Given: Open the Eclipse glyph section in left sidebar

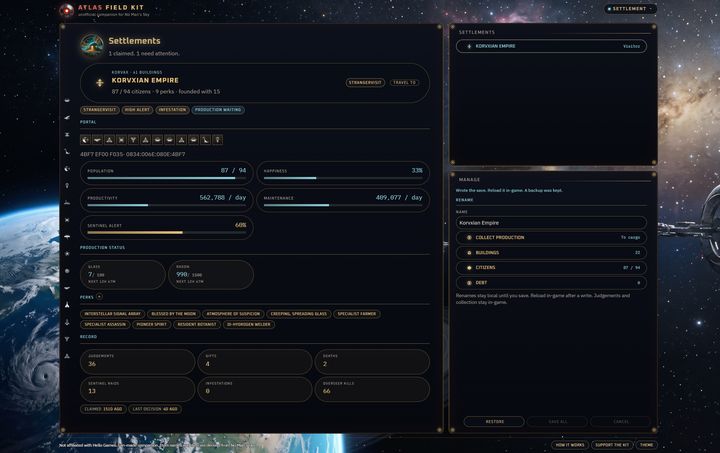Looking at the screenshot, I should pyautogui.click(x=67, y=168).
